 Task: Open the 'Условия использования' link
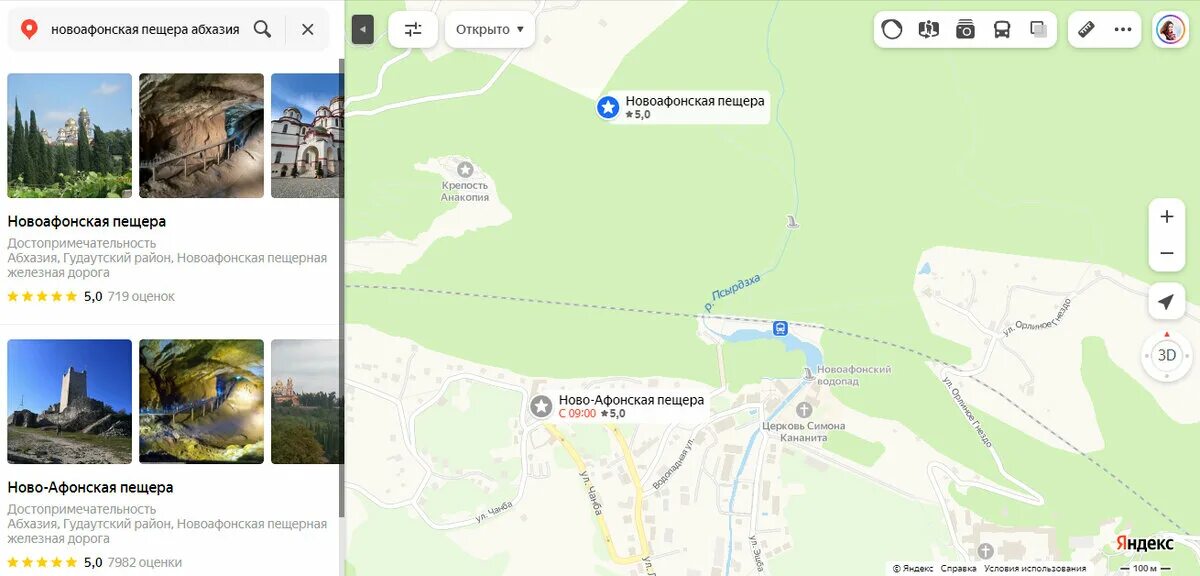point(1035,568)
